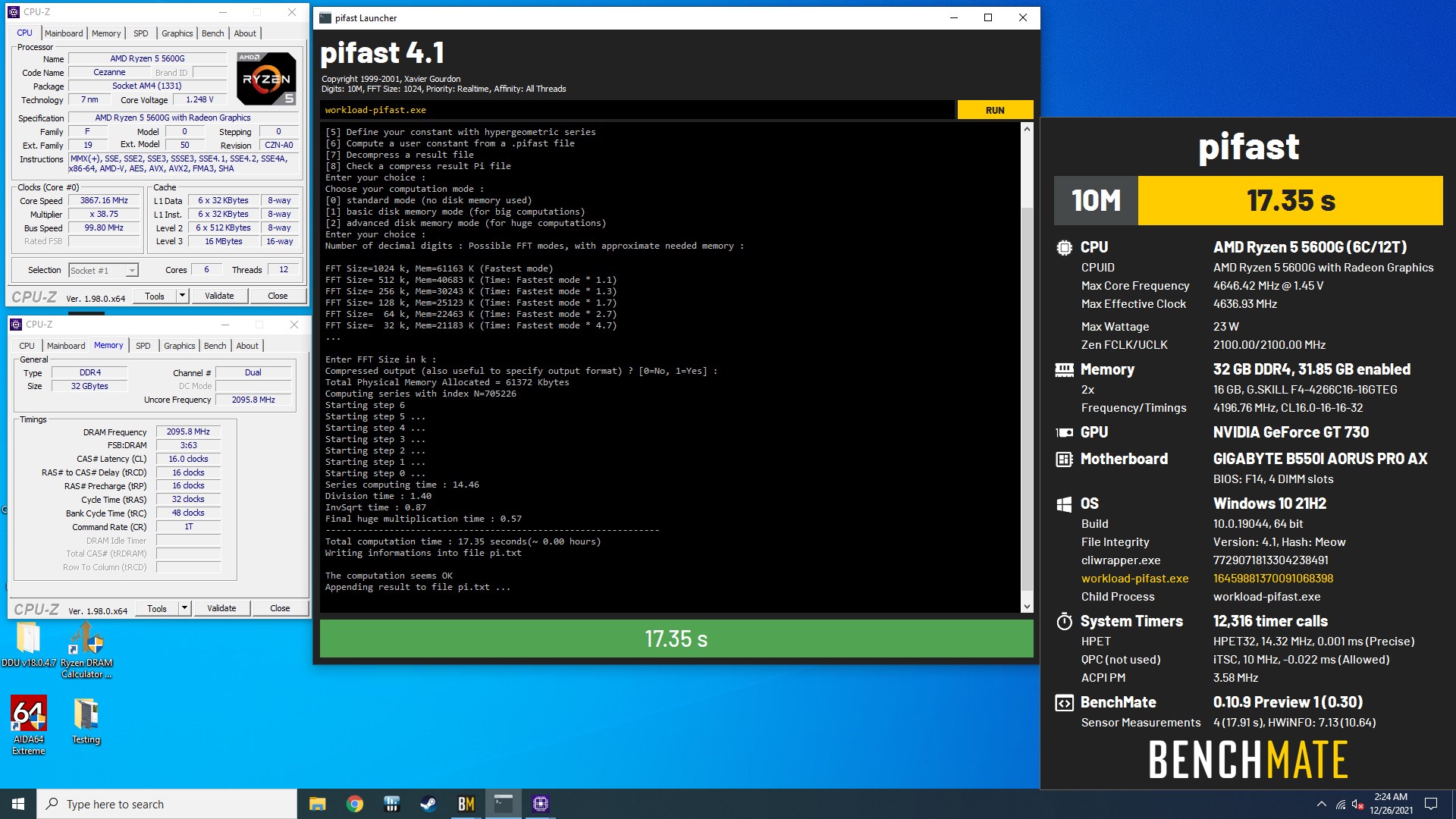Click the muted volume tray icon
This screenshot has height=819, width=1456.
(x=1357, y=804)
